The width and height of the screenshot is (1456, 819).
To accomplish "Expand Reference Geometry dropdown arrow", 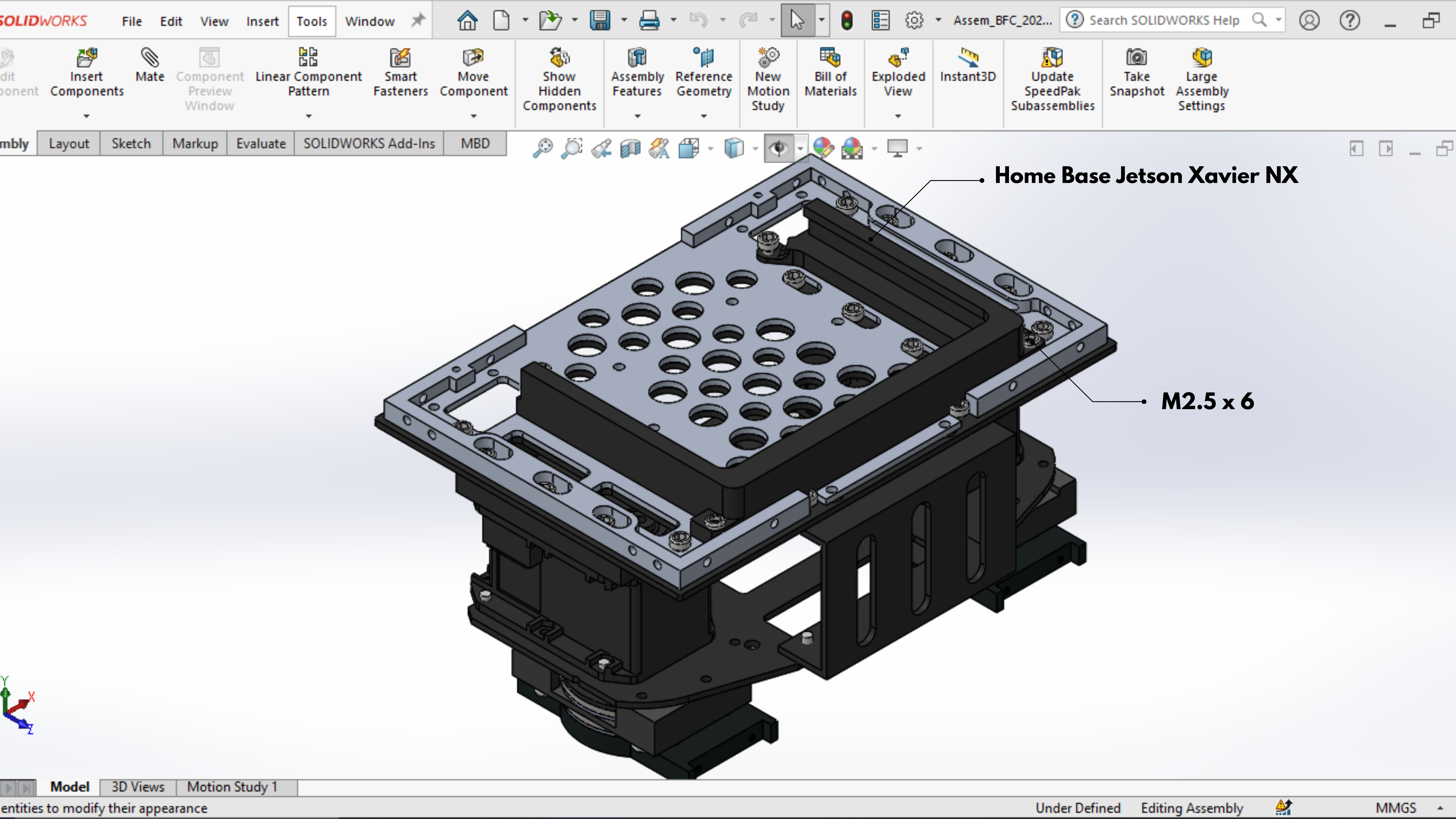I will pyautogui.click(x=704, y=116).
